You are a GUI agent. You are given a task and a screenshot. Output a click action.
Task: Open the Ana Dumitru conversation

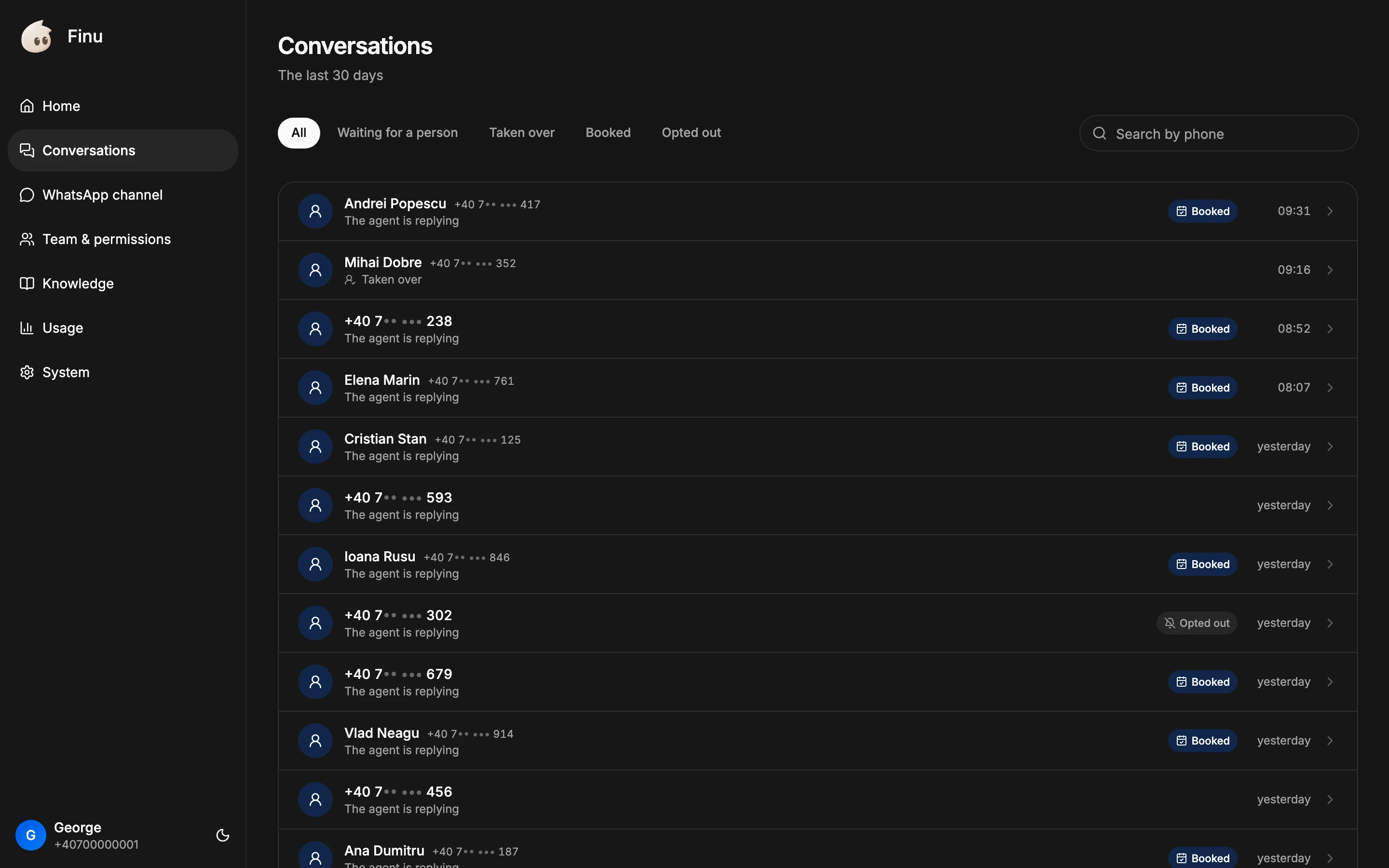pos(817,850)
